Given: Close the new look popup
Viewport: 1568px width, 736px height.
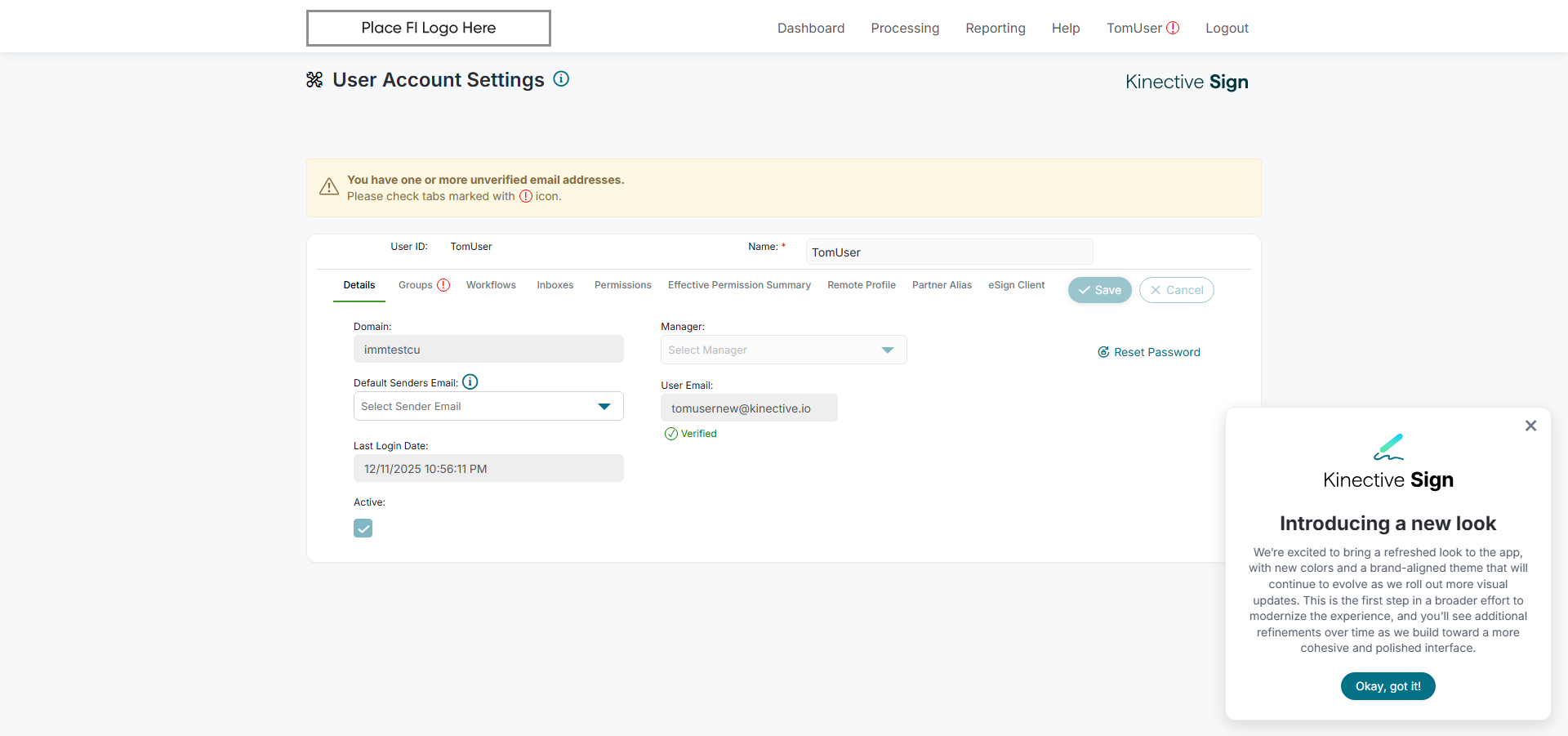Looking at the screenshot, I should point(1530,426).
